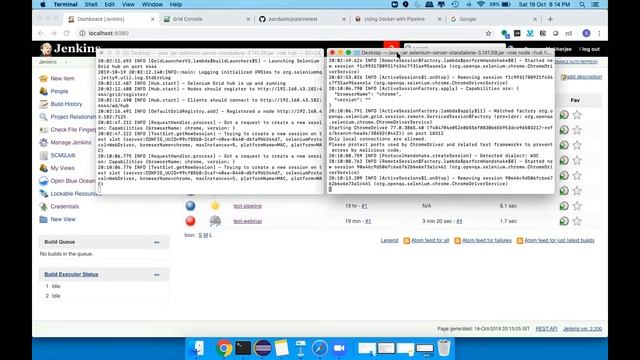Schedule a build for test-pipeline
640x360 pixels.
point(564,206)
